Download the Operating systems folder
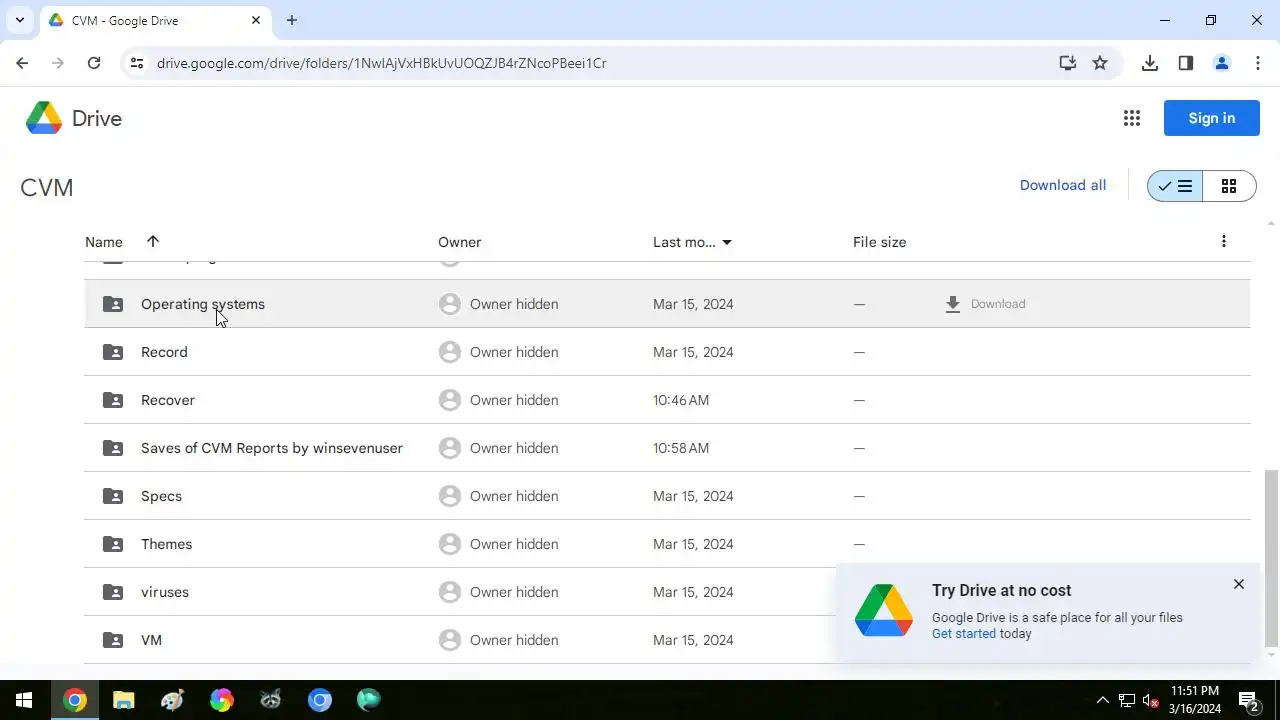The width and height of the screenshot is (1280, 720). [985, 304]
